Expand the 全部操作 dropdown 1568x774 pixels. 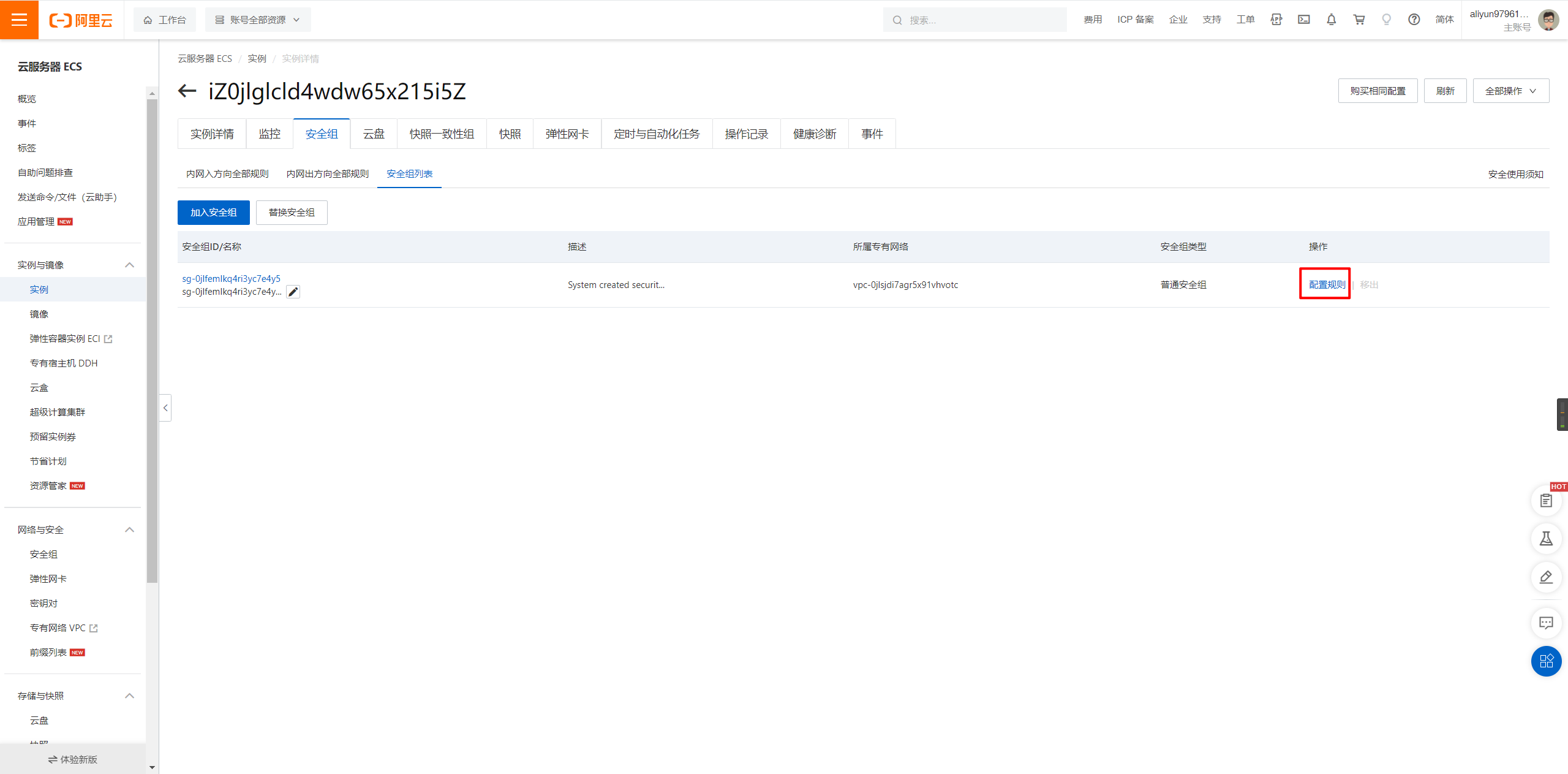pos(1511,91)
